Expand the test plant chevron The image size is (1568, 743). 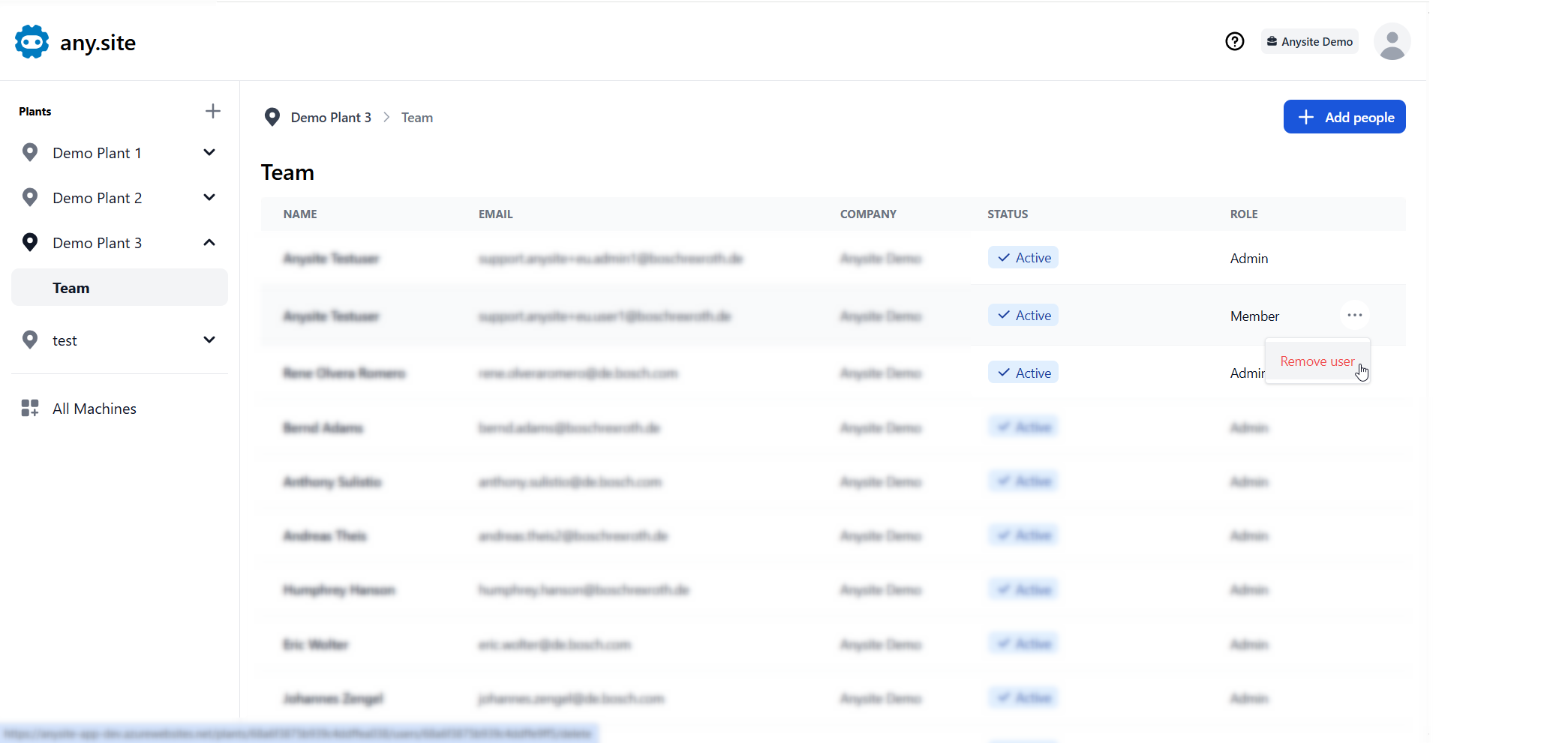(x=209, y=340)
